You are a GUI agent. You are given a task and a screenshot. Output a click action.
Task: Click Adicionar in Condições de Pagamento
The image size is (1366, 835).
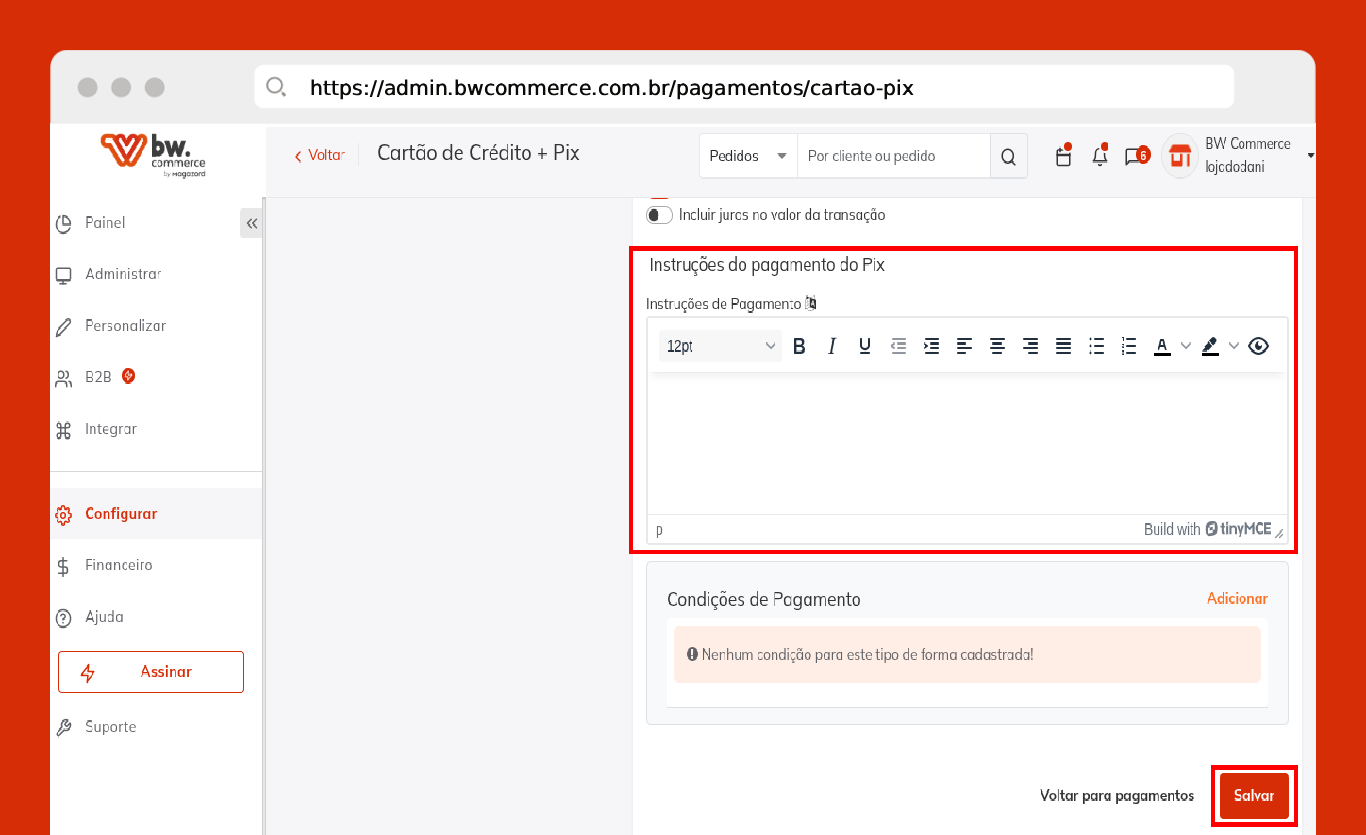pos(1237,598)
